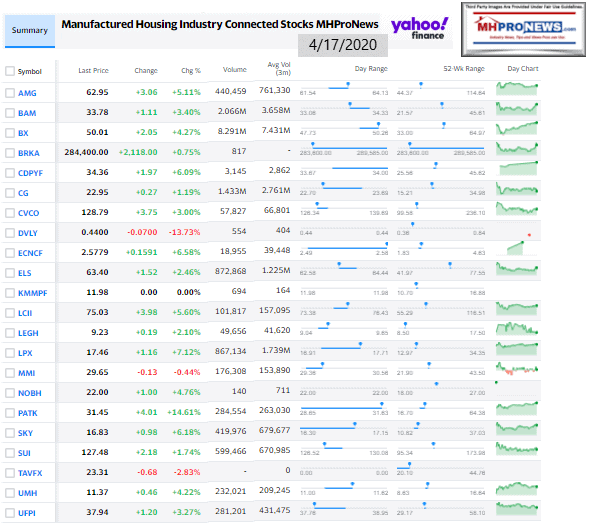The width and height of the screenshot is (592, 529).
Task: Open the AMG day chart sparkline
Action: [x=517, y=89]
